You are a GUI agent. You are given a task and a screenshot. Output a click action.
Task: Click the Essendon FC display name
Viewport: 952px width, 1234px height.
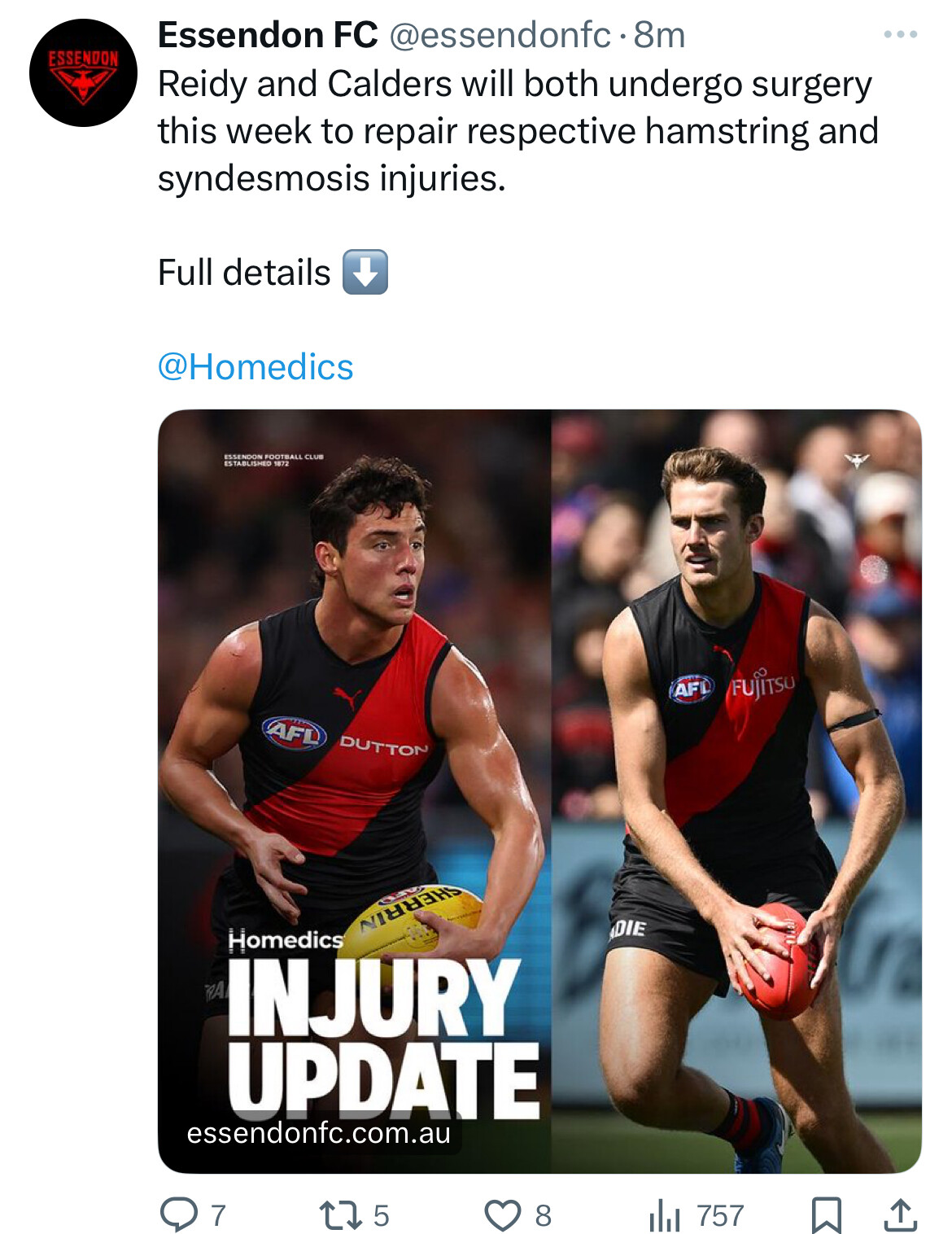[x=268, y=35]
